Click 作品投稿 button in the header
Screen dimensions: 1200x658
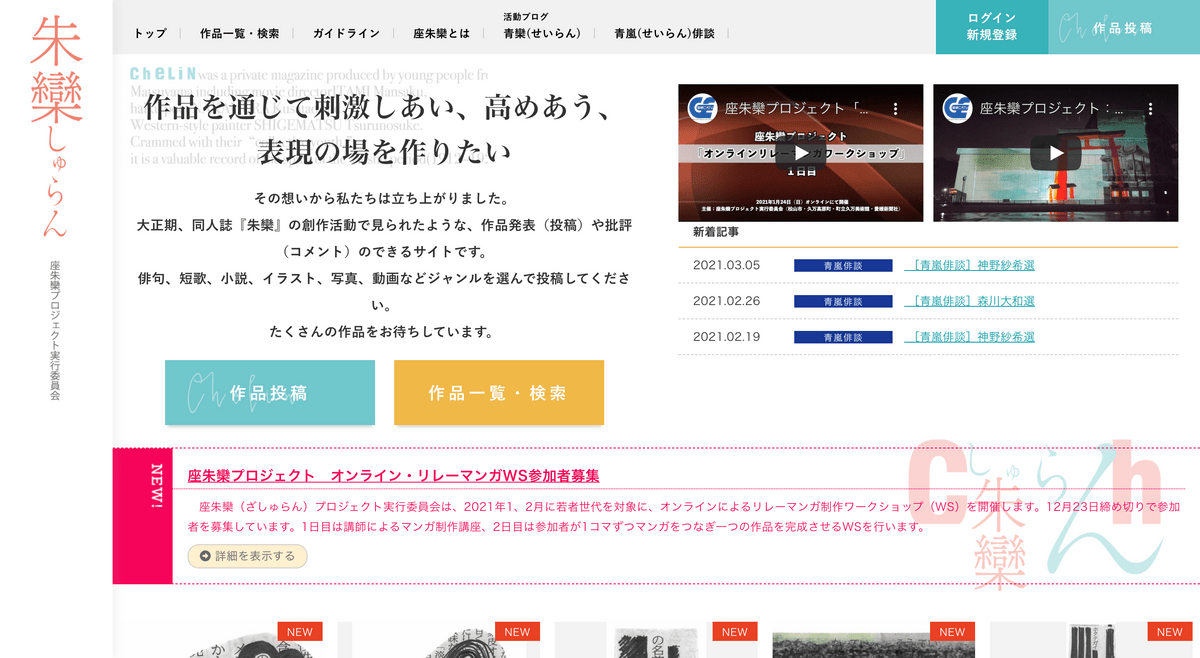[1124, 27]
